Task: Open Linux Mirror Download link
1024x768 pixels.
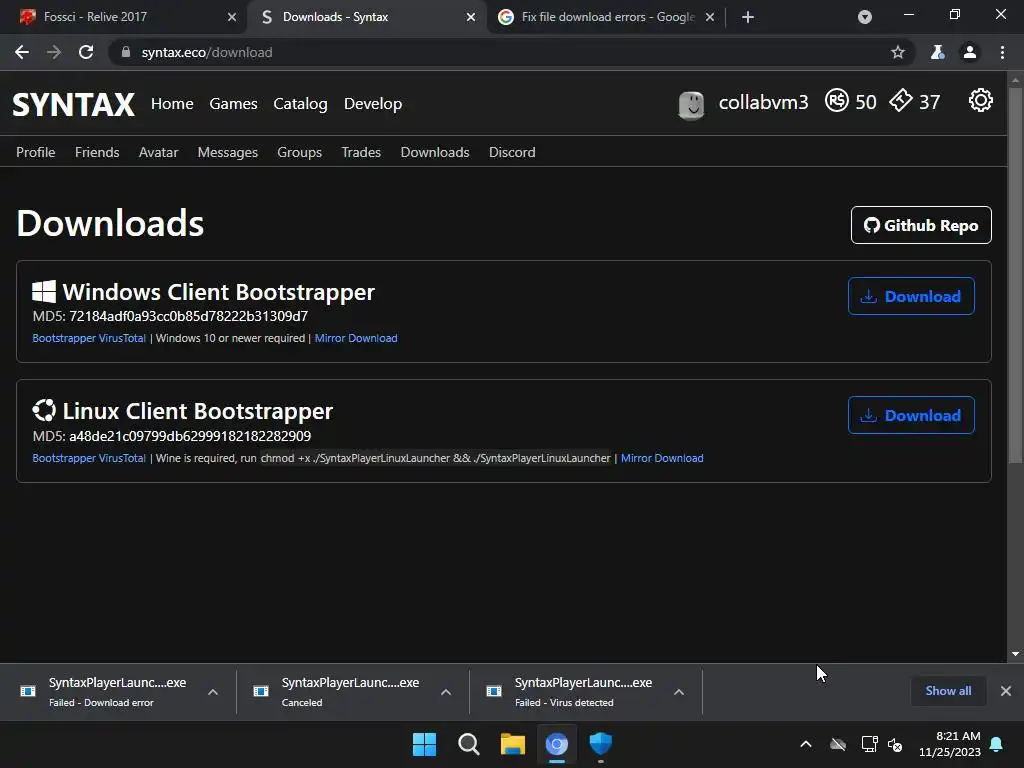Action: tap(662, 458)
